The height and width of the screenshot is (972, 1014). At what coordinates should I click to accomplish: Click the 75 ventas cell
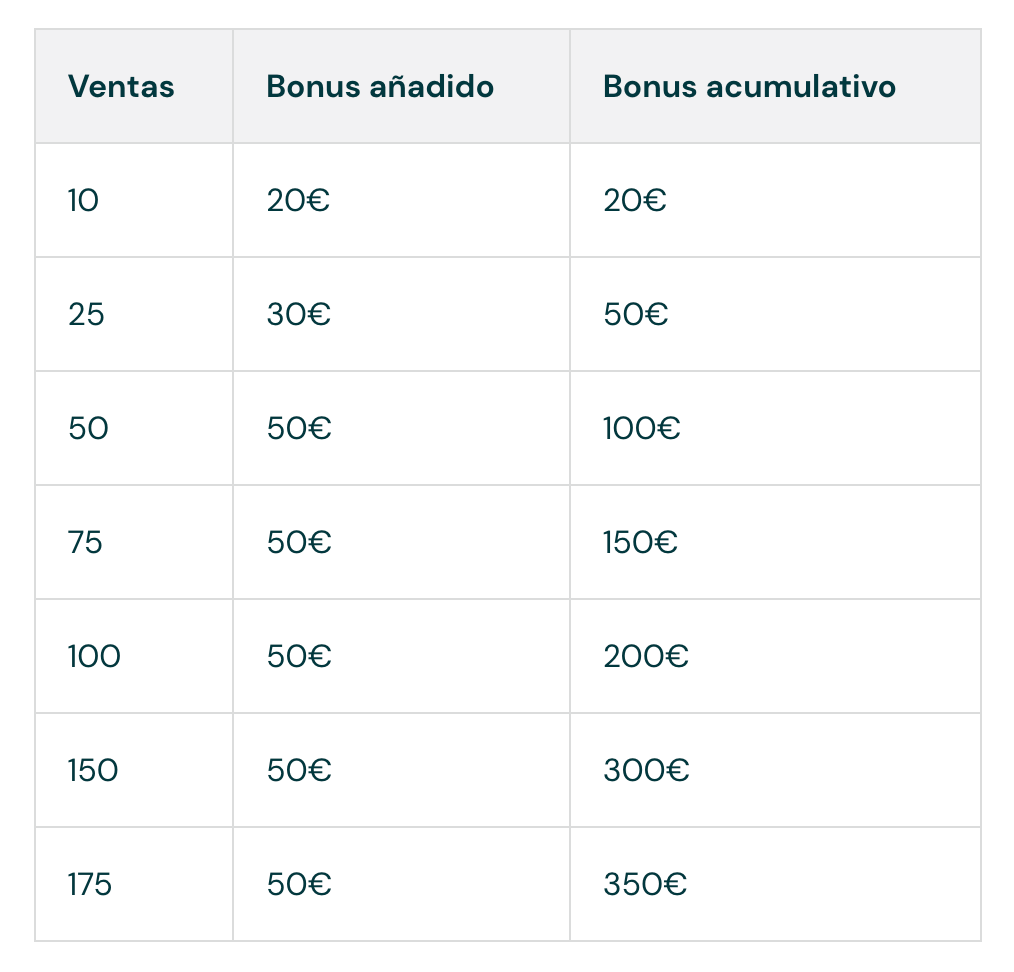click(x=86, y=543)
